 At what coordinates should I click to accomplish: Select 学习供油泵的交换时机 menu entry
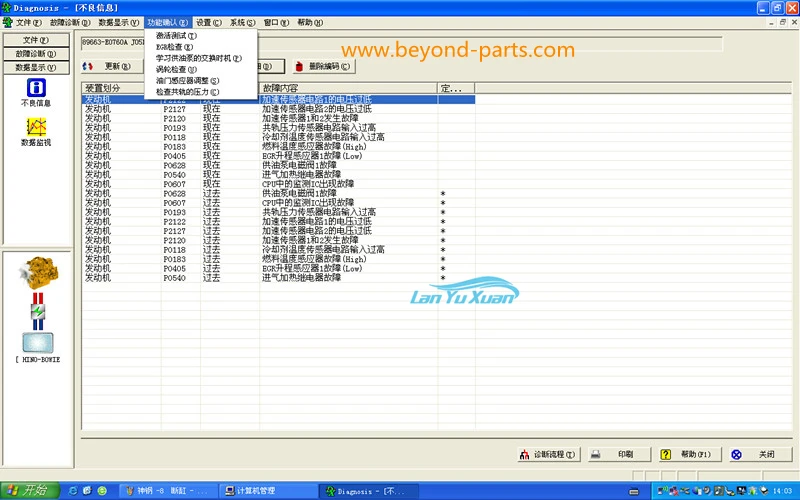pyautogui.click(x=201, y=58)
